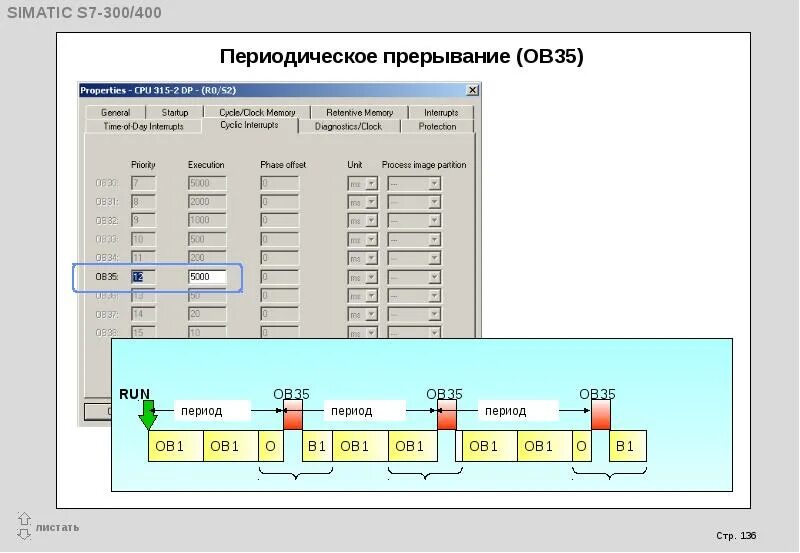The height and width of the screenshot is (553, 800).
Task: Switch to Retentive Memory tab
Action: 359,112
